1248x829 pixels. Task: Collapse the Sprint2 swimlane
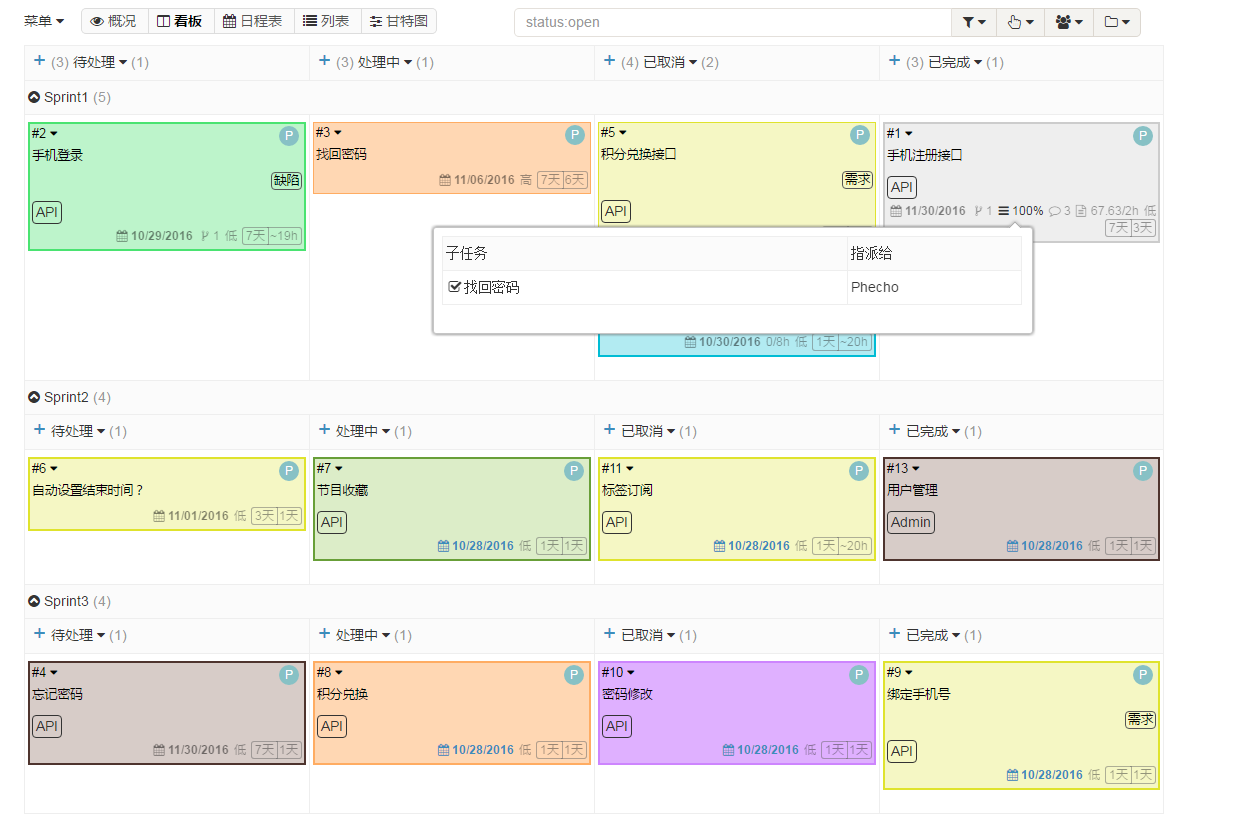(x=34, y=397)
